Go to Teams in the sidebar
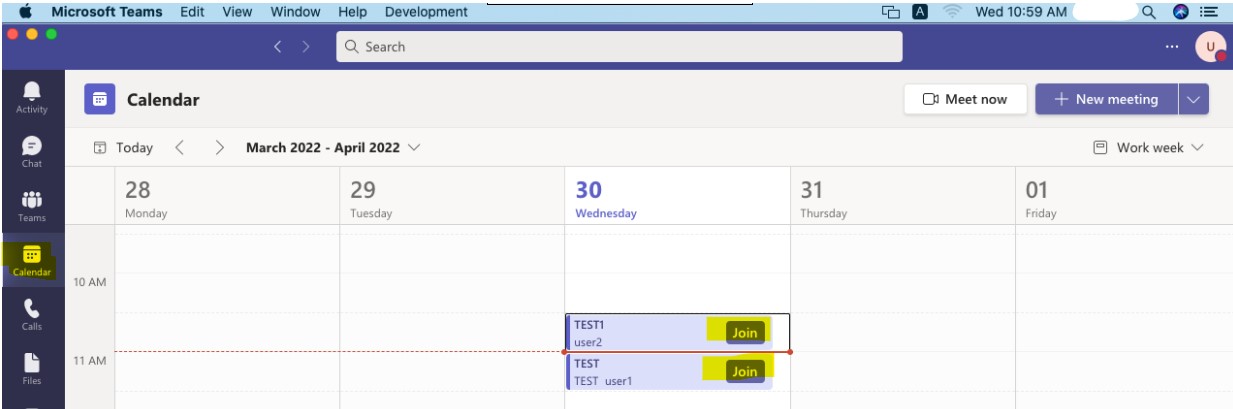Image resolution: width=1233 pixels, height=409 pixels. pos(31,205)
